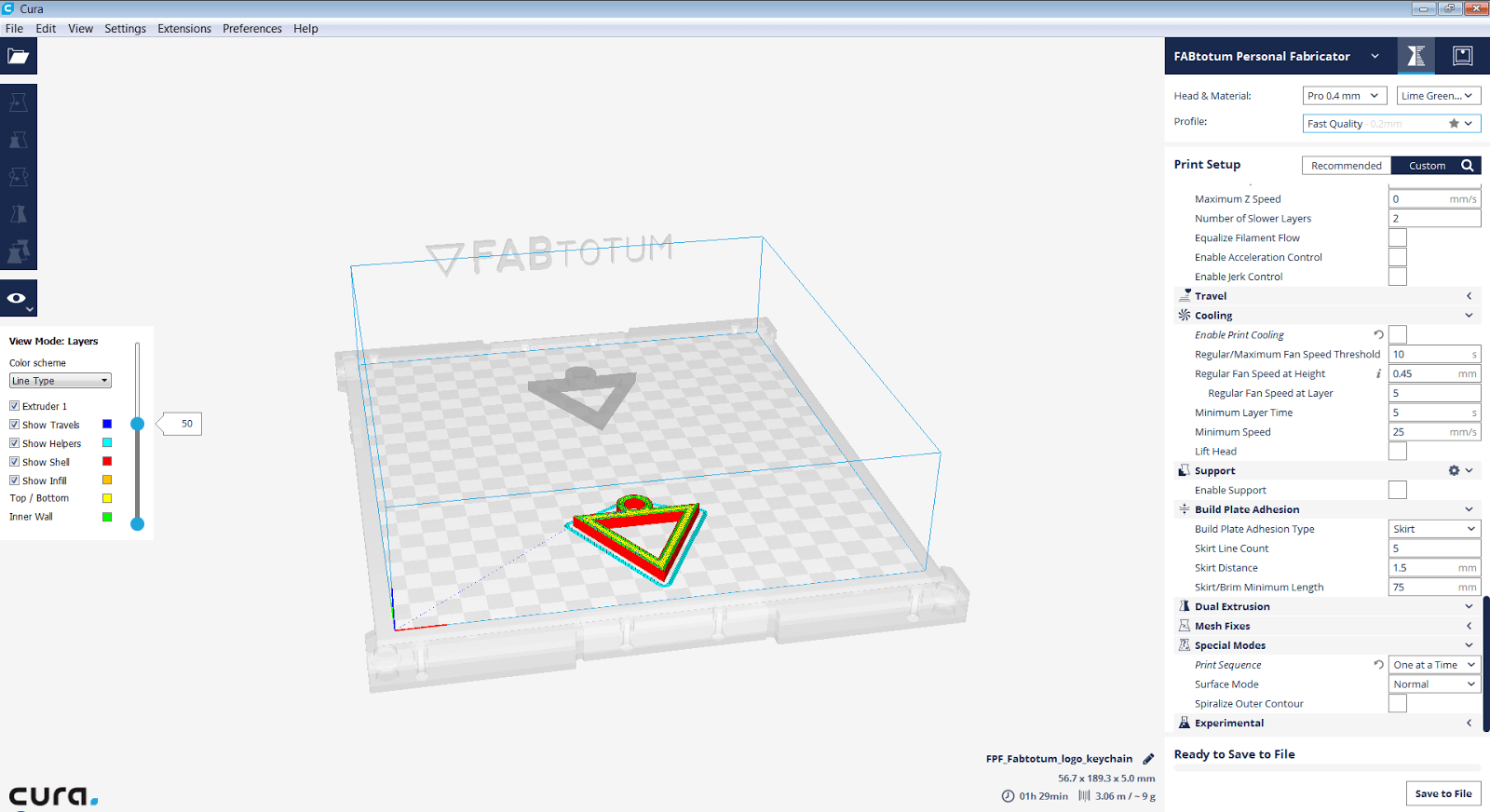Open the Help menu

coord(305,29)
